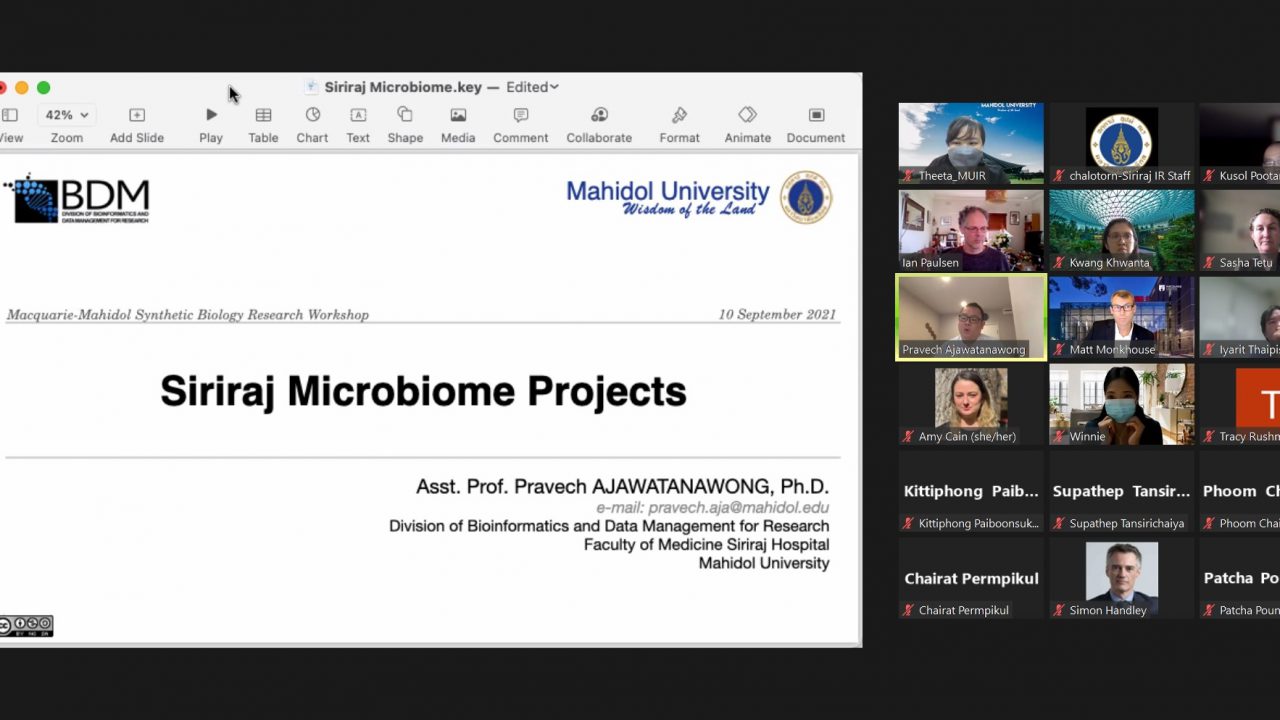Select Pravech Ajawatanawong's video tile
Image resolution: width=1280 pixels, height=720 pixels.
971,317
